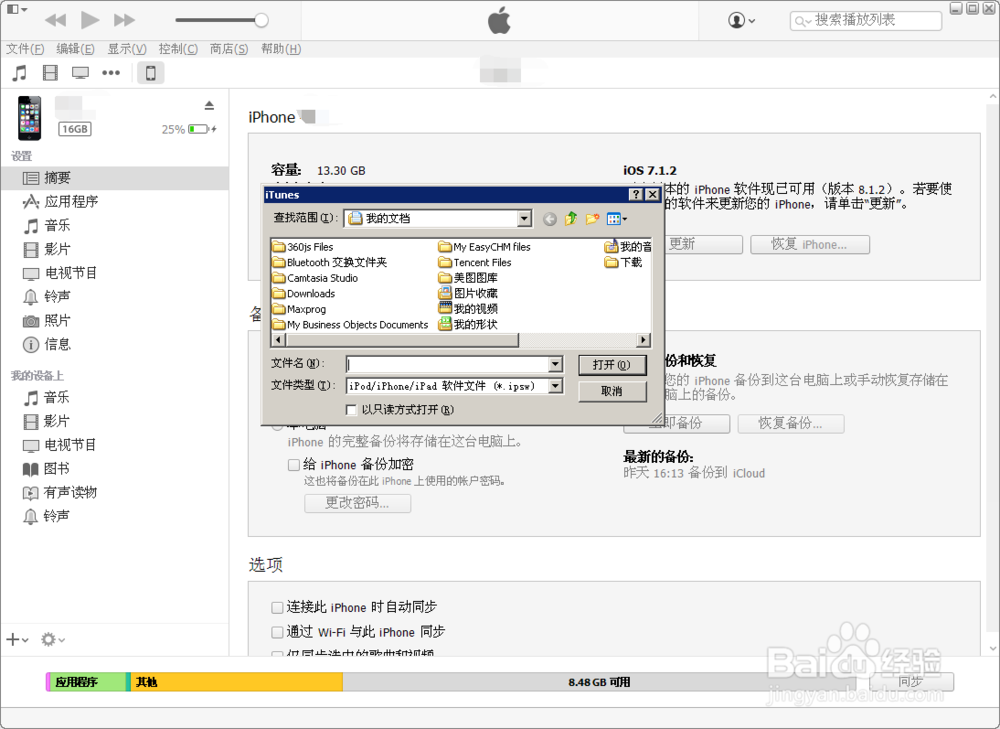Expand the 查找范围 folder dropdown
The height and width of the screenshot is (729, 1000).
pyautogui.click(x=524, y=219)
